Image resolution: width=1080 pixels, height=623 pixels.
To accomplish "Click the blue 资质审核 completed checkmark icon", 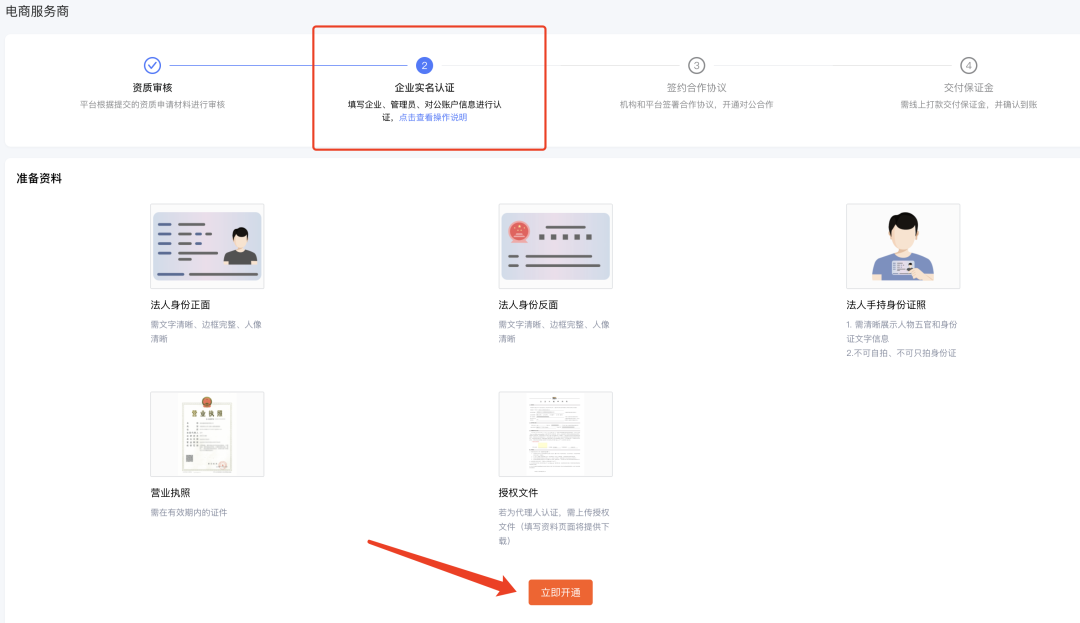I will point(152,64).
